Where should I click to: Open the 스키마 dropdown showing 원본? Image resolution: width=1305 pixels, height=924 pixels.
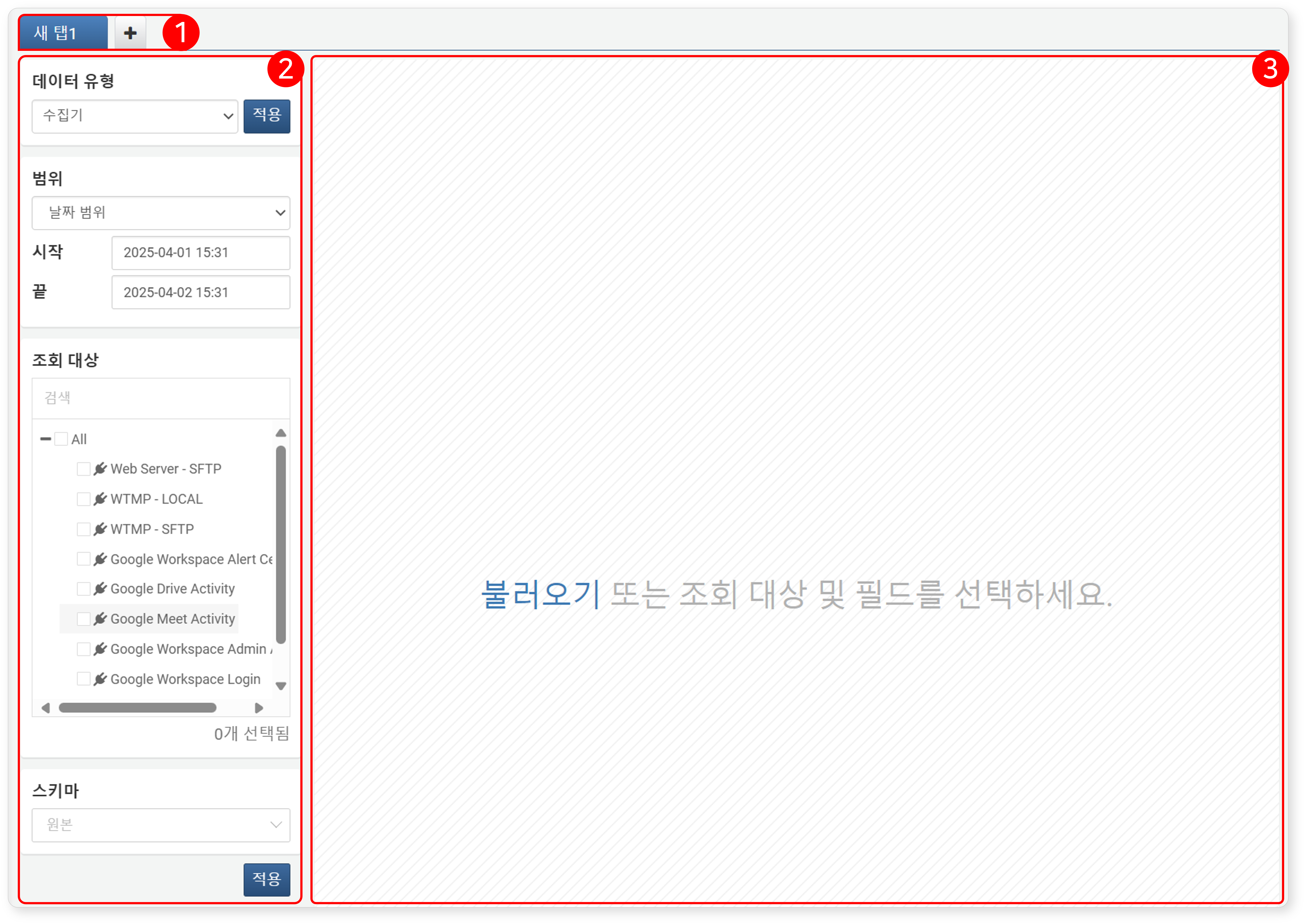pyautogui.click(x=161, y=826)
